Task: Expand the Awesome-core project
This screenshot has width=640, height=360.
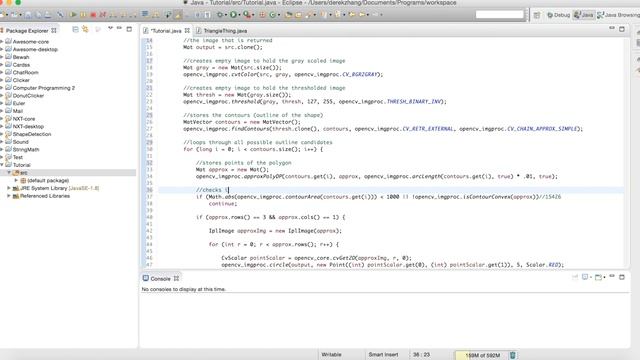Action: click(2, 41)
